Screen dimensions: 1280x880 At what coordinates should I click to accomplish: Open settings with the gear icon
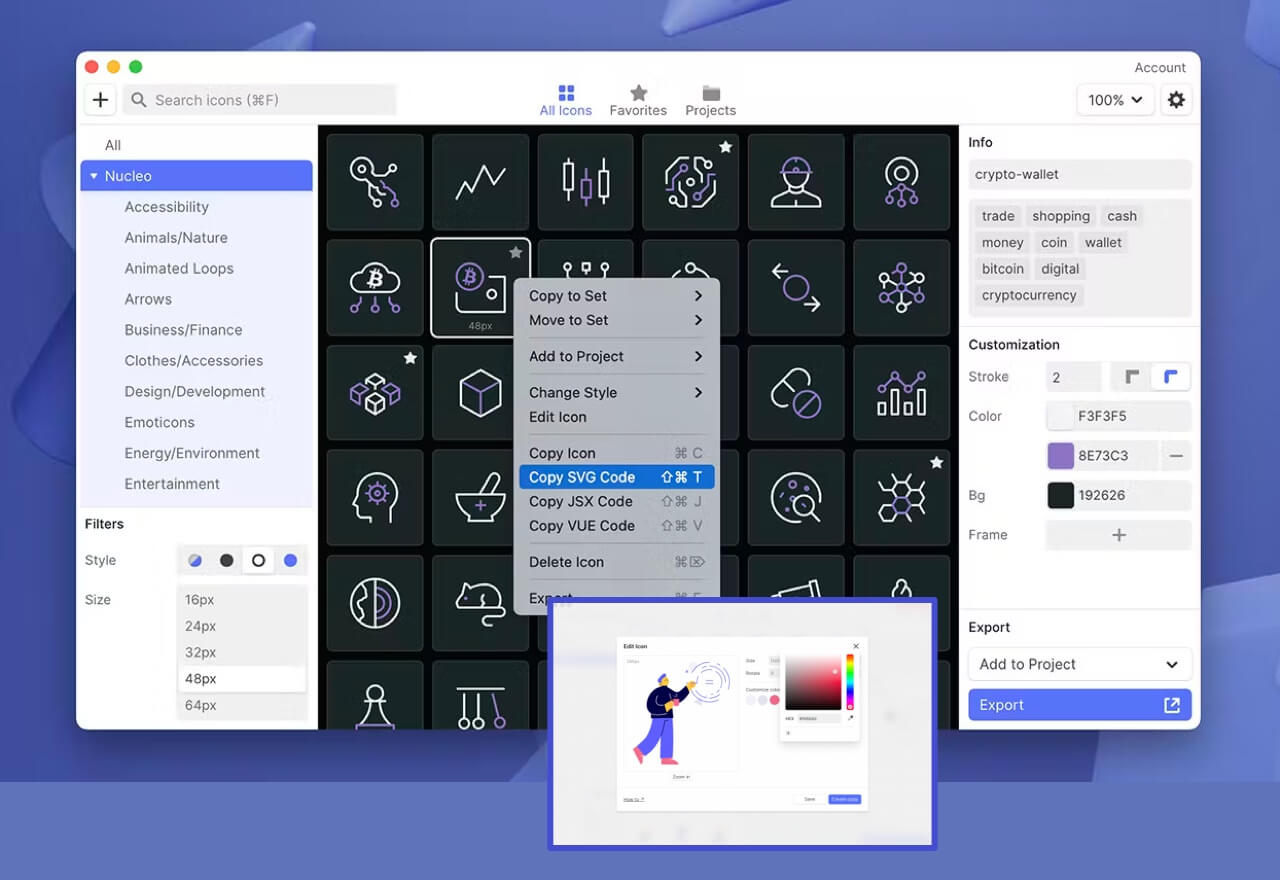pos(1176,100)
